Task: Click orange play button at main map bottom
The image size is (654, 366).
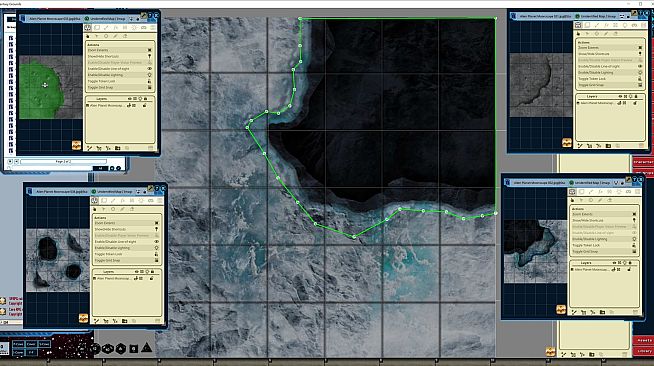Action: tap(551, 352)
